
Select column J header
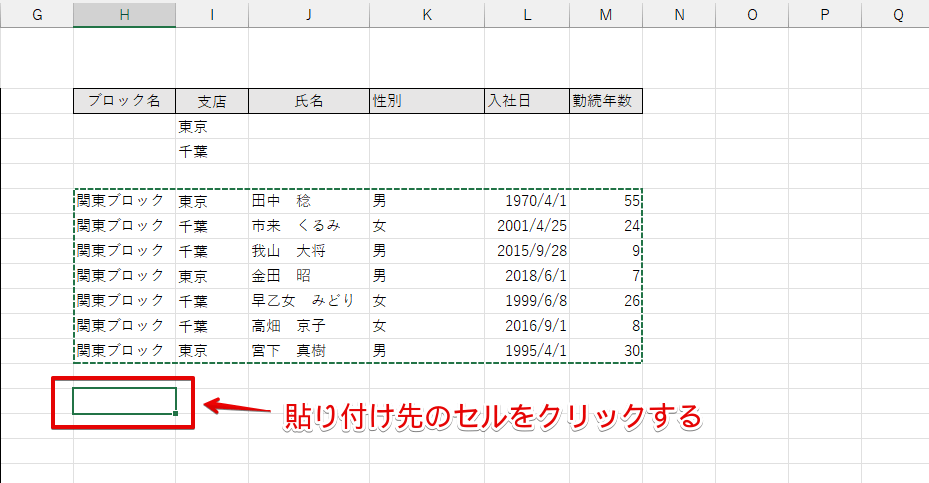pyautogui.click(x=308, y=14)
